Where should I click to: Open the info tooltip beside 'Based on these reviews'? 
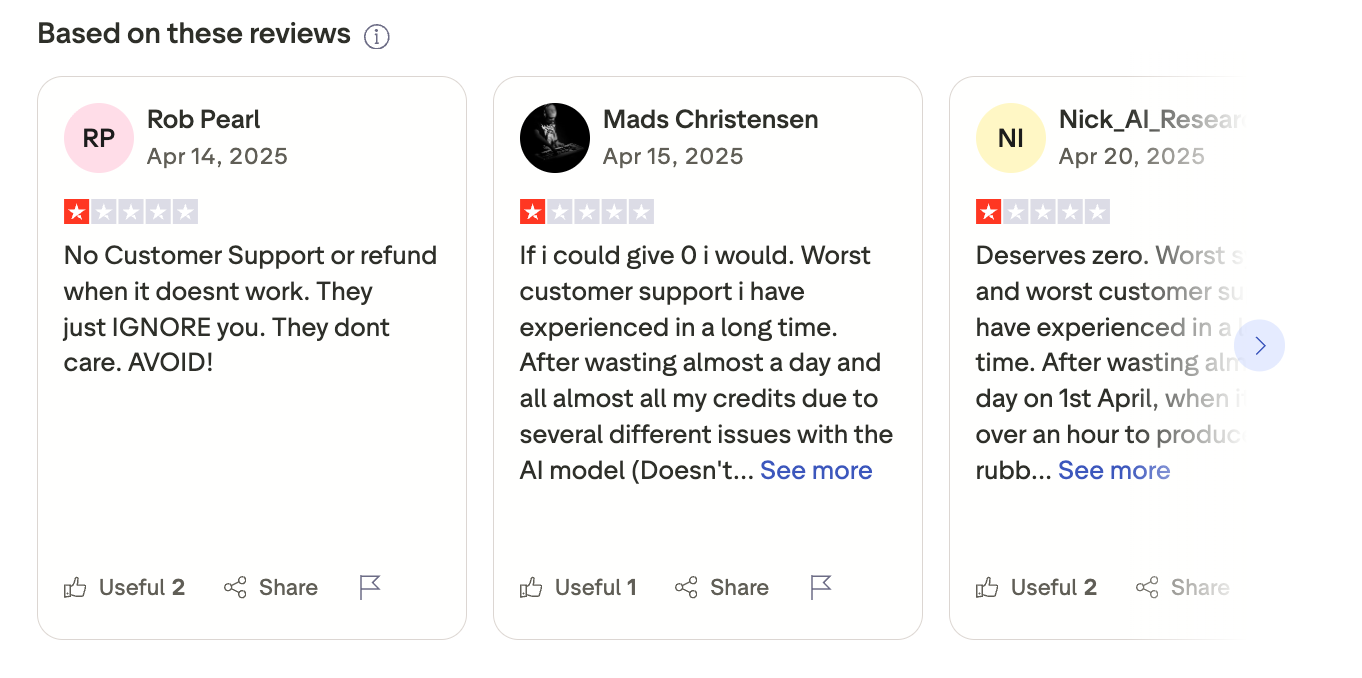point(375,36)
